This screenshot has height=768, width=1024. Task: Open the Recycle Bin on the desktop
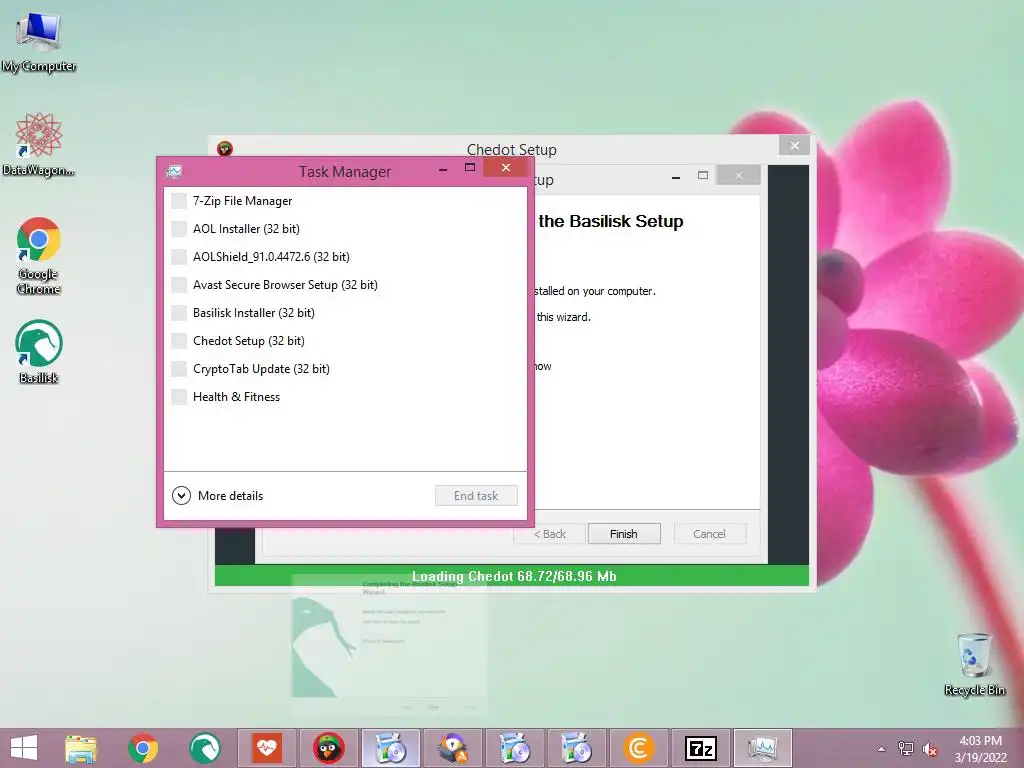(974, 664)
